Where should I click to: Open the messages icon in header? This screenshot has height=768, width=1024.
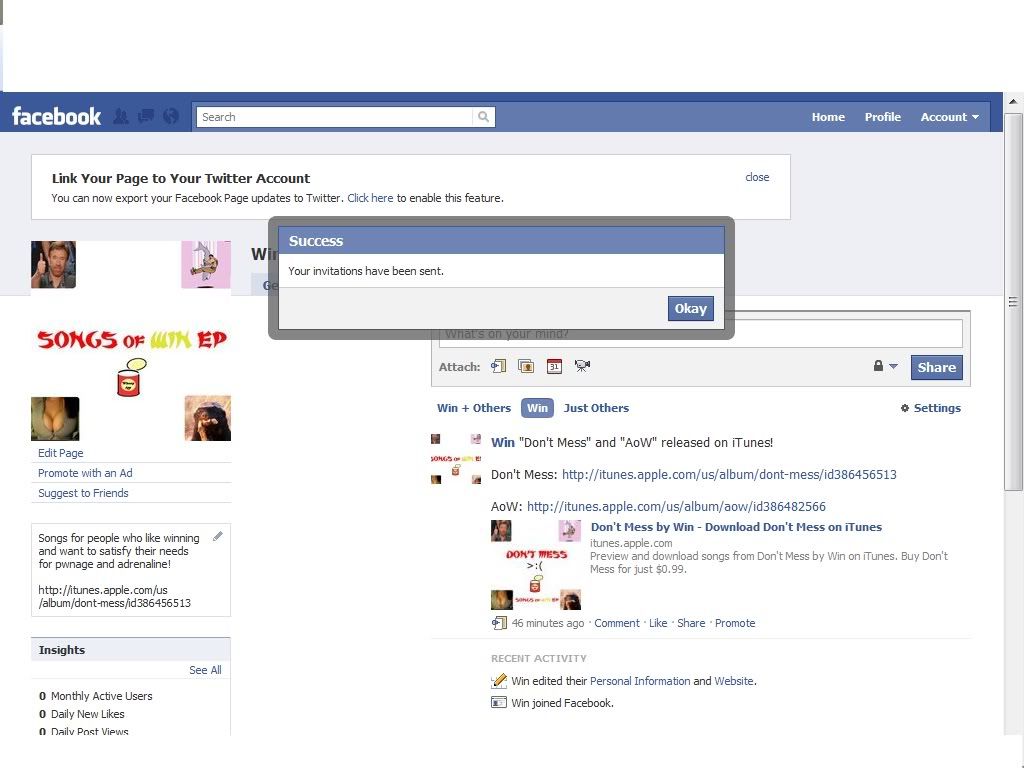146,116
